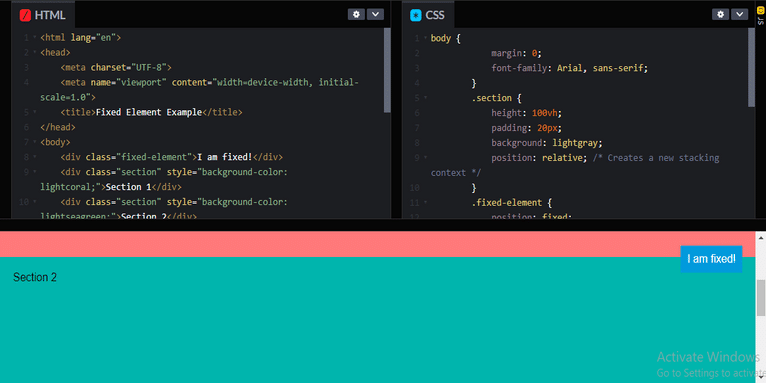Click 'Fixed Element Example' title text
Viewport: 766px width, 383px height.
coord(149,112)
